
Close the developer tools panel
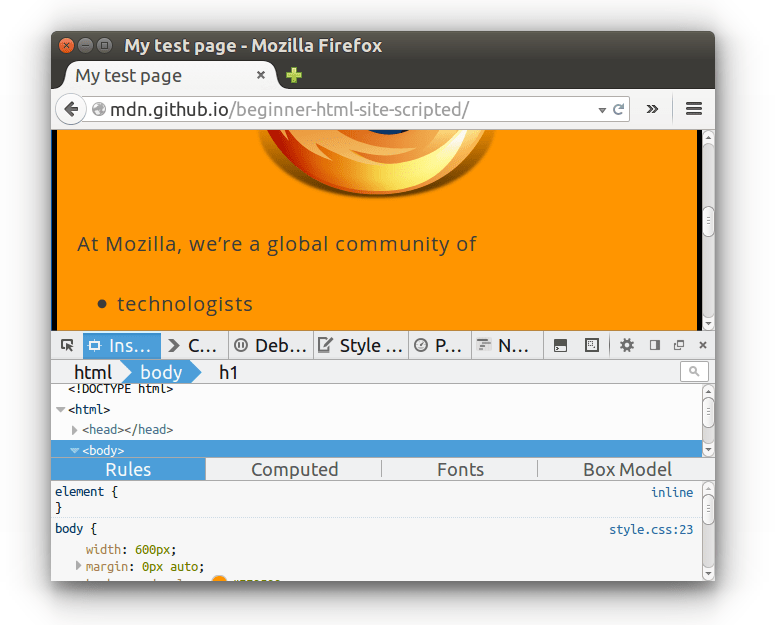[x=703, y=345]
